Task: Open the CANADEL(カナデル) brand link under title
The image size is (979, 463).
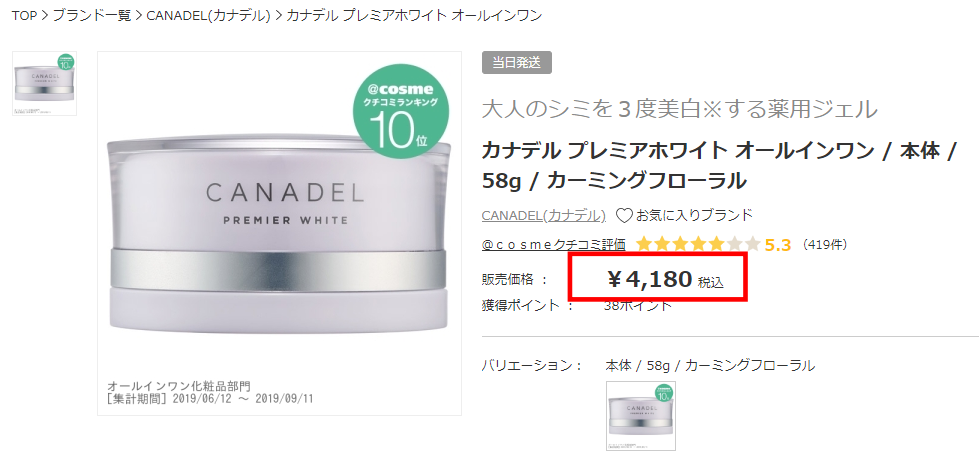Action: tap(544, 216)
